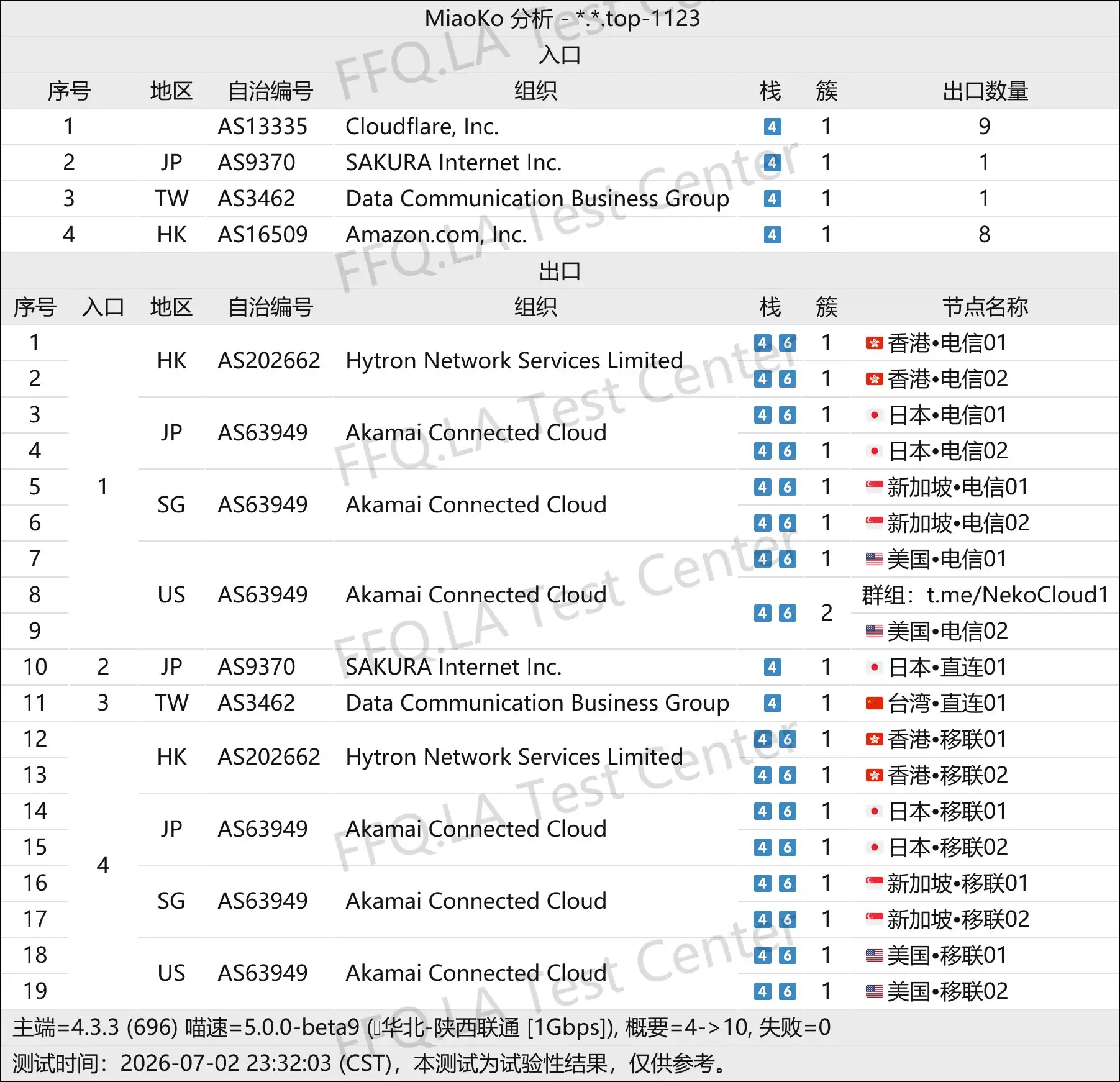Click the title MiaoKo 分析 - *.*.top-1123
The image size is (1120, 1082).
[562, 19]
